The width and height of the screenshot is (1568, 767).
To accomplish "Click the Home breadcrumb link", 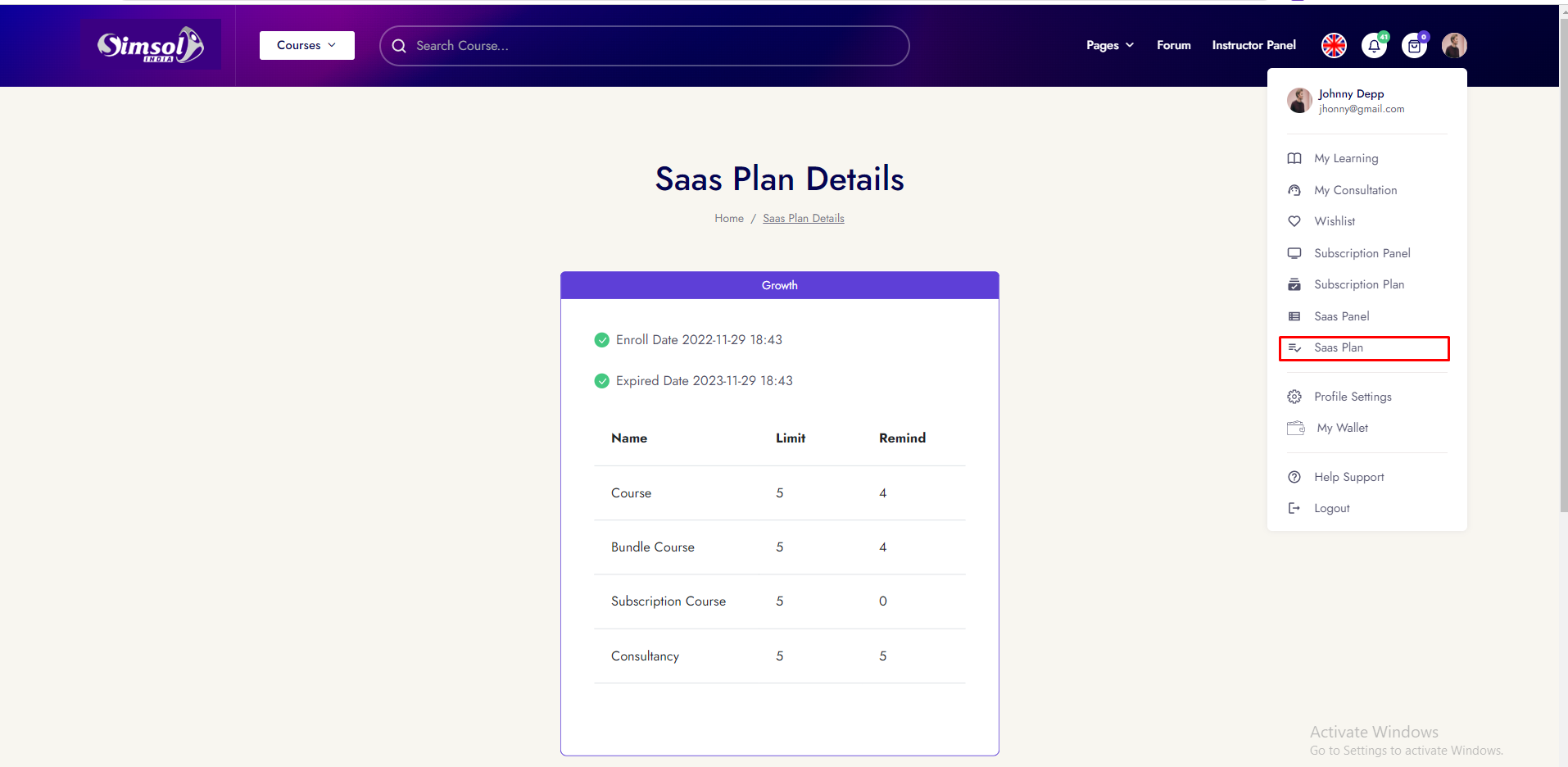I will tap(728, 218).
